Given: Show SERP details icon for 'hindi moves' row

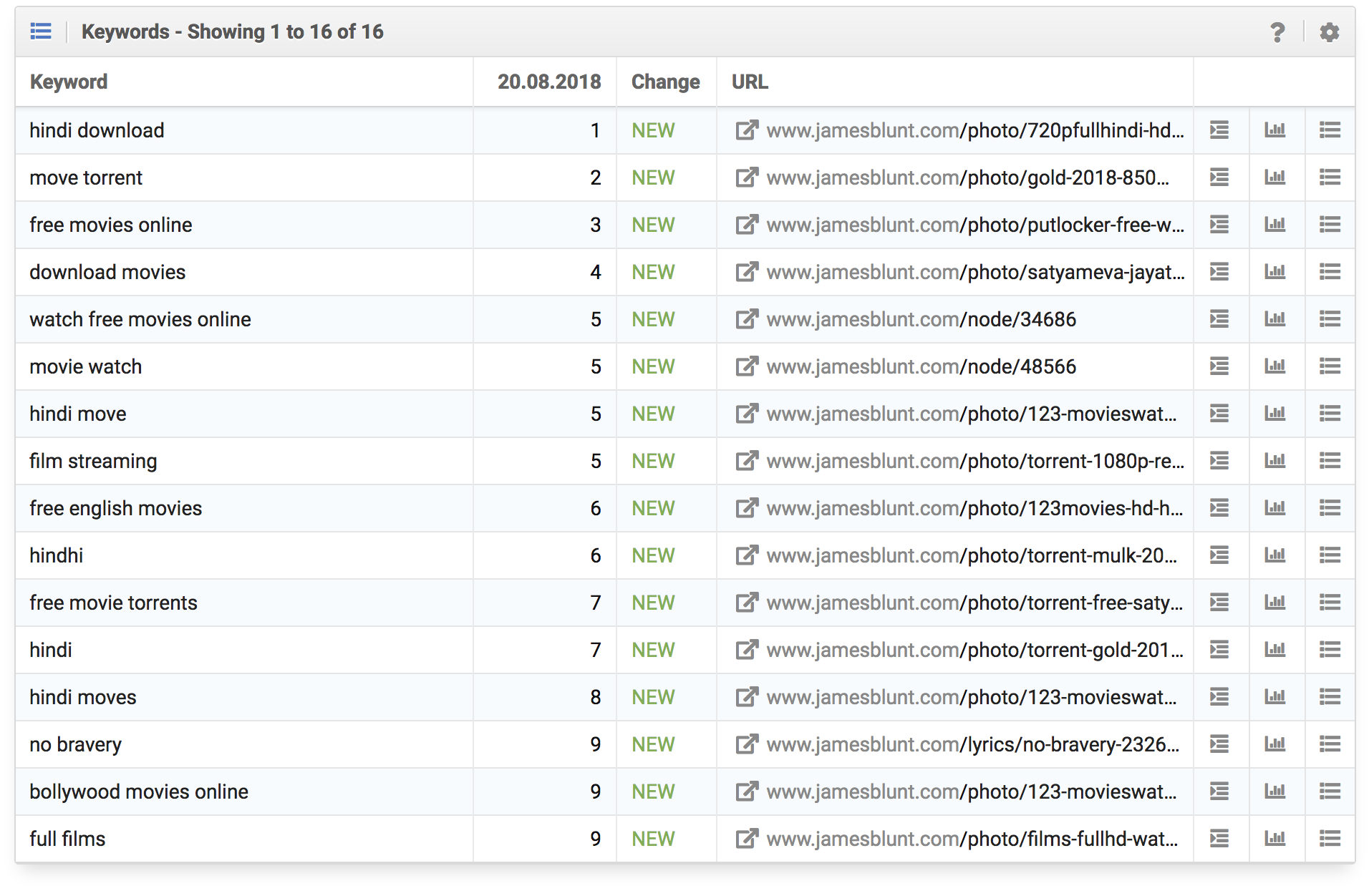Looking at the screenshot, I should pyautogui.click(x=1219, y=697).
